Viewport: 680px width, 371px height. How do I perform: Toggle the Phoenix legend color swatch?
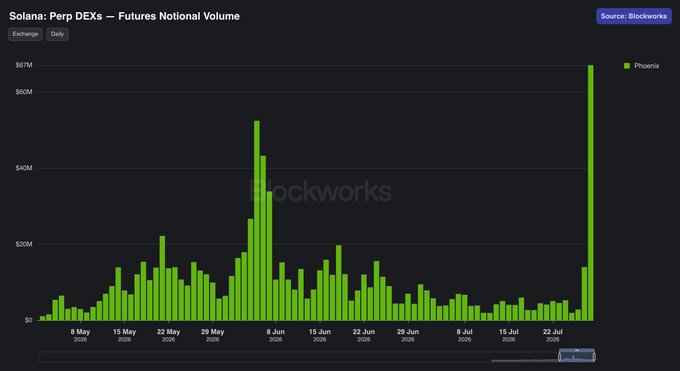pos(627,66)
